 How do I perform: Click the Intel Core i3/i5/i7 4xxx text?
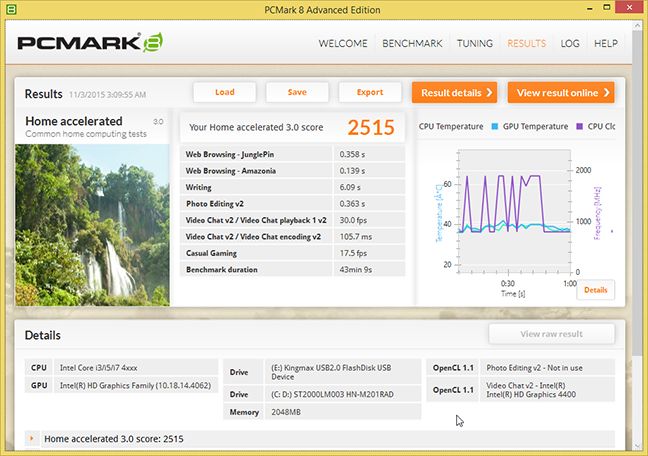click(98, 368)
